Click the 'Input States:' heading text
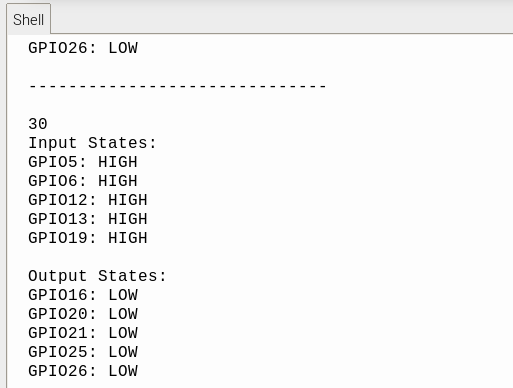 [92, 143]
